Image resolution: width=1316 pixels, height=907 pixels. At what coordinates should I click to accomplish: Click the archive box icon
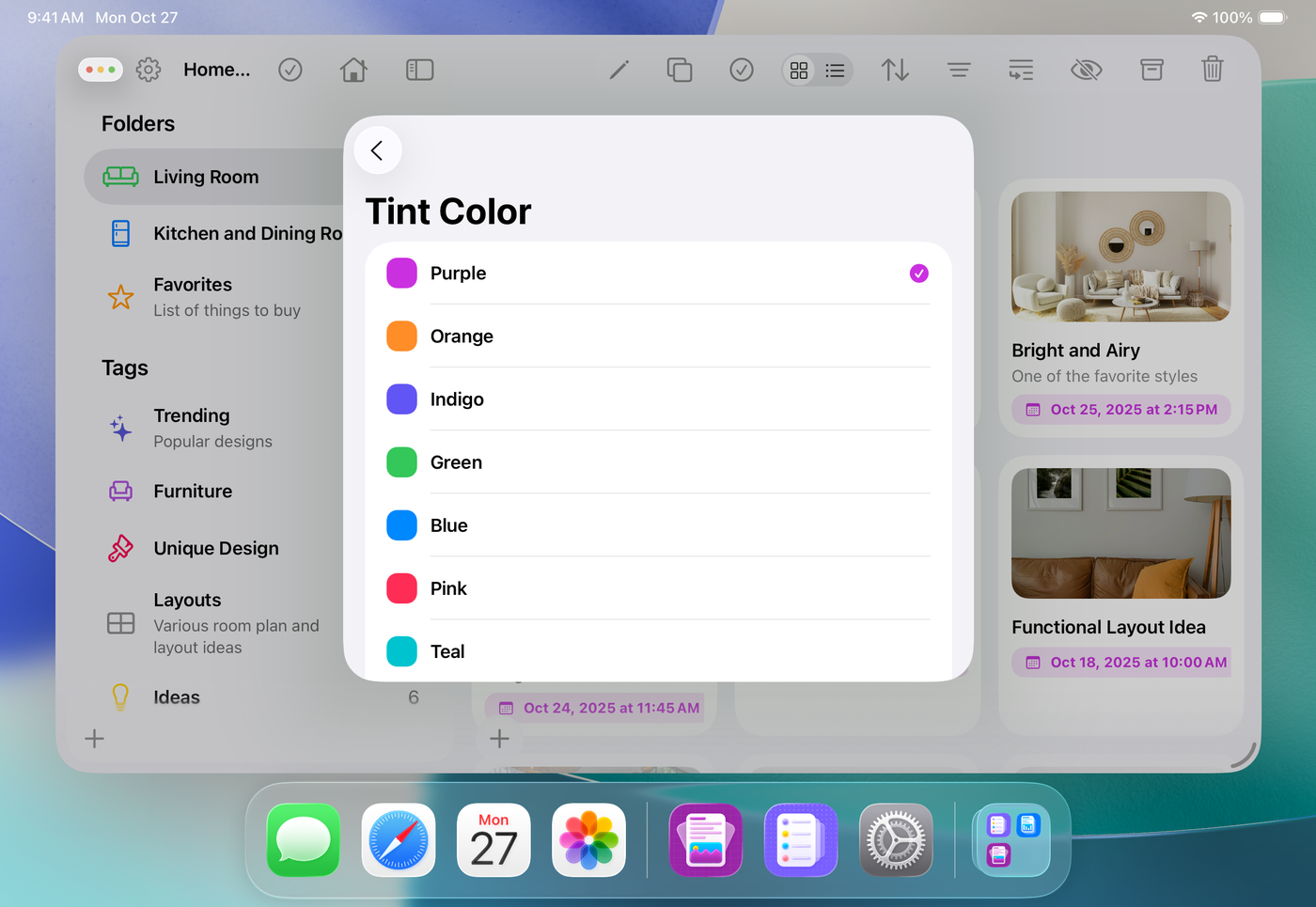[x=1151, y=70]
